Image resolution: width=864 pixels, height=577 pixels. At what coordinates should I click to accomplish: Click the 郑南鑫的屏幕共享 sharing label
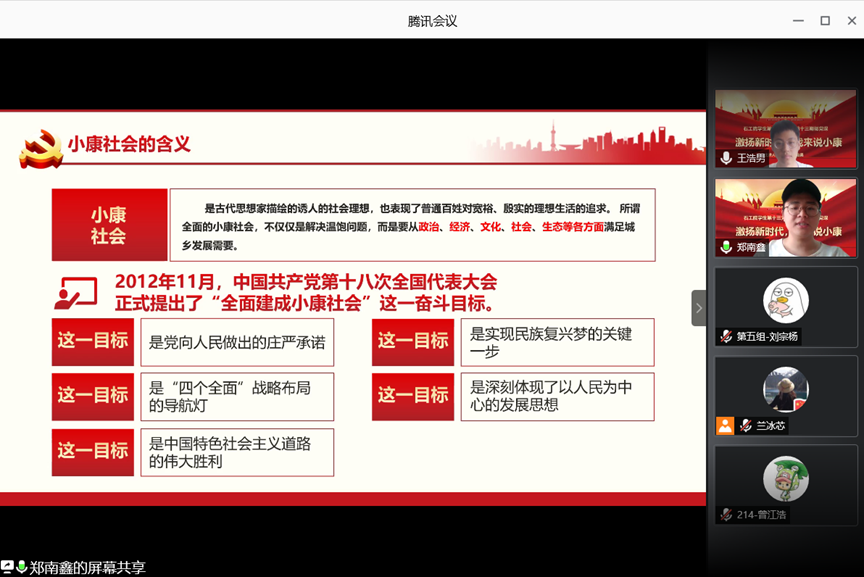[x=88, y=568]
